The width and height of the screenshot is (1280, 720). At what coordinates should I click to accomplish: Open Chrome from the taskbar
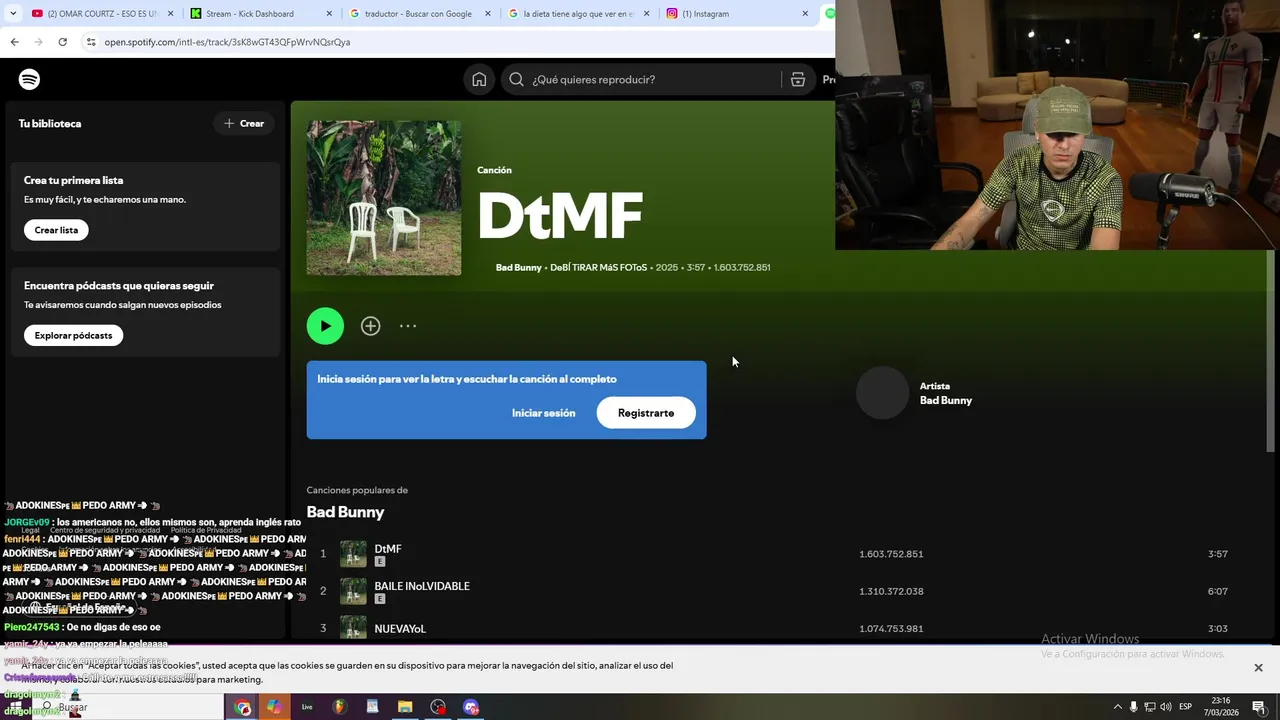coord(242,707)
